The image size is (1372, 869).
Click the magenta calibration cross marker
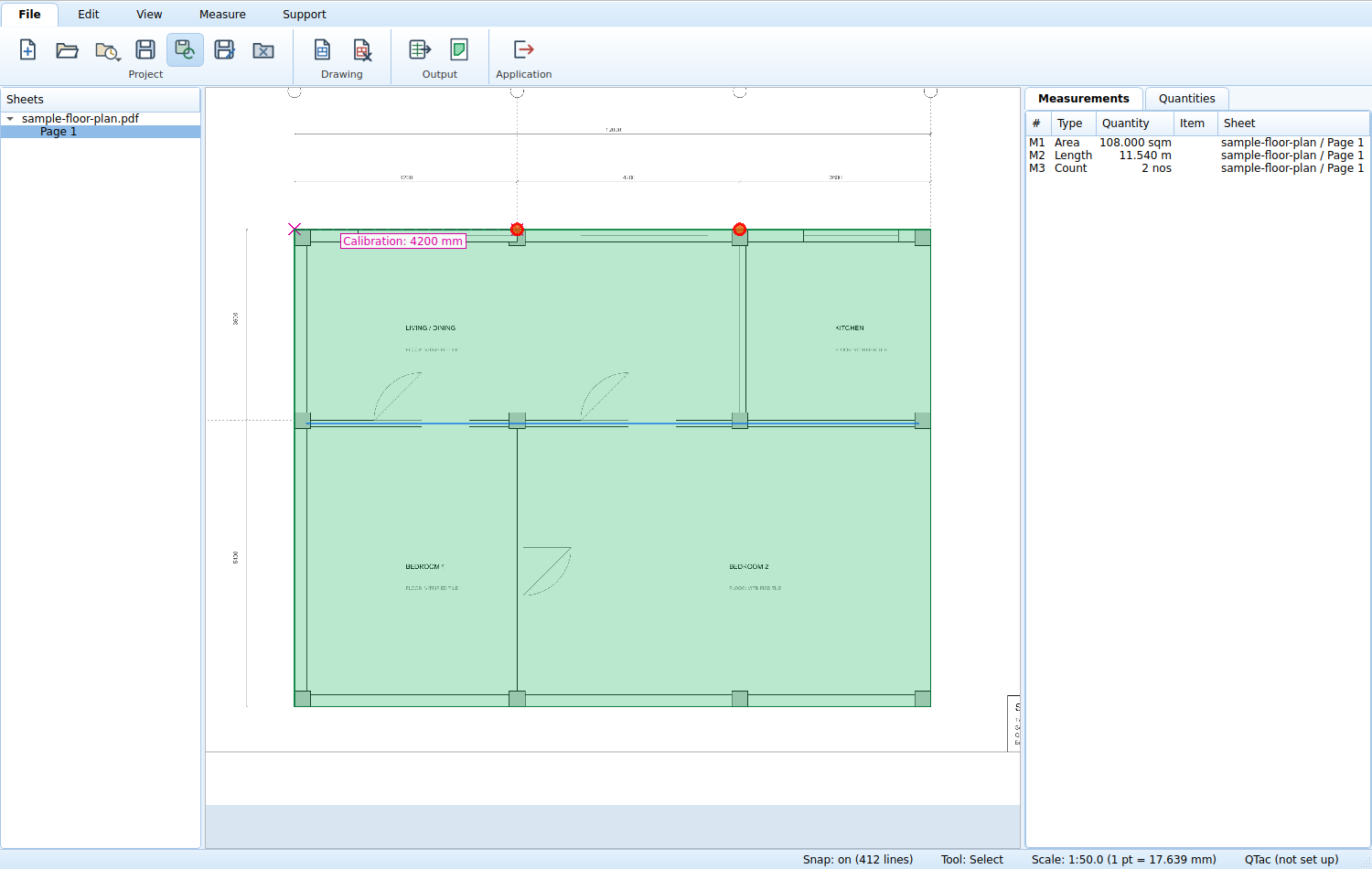click(295, 230)
